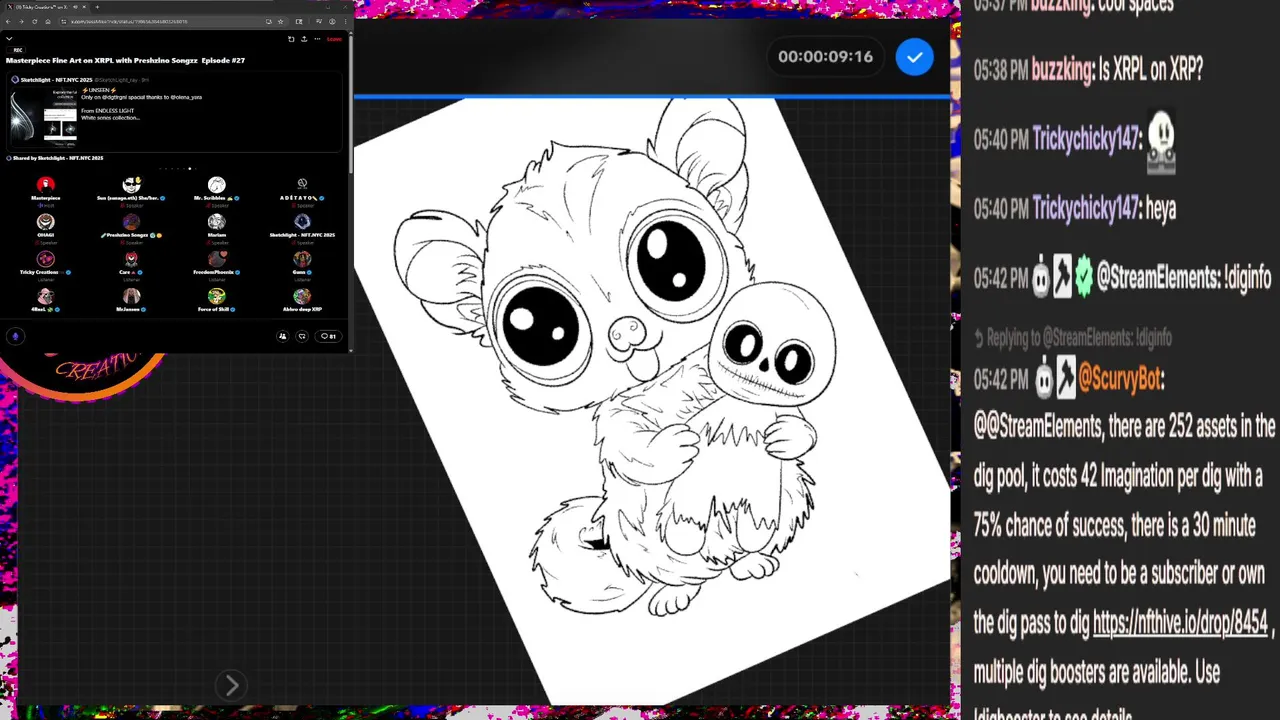Mute the tab via the speaker icon
Viewport: 1280px width, 720px height.
point(75,7)
